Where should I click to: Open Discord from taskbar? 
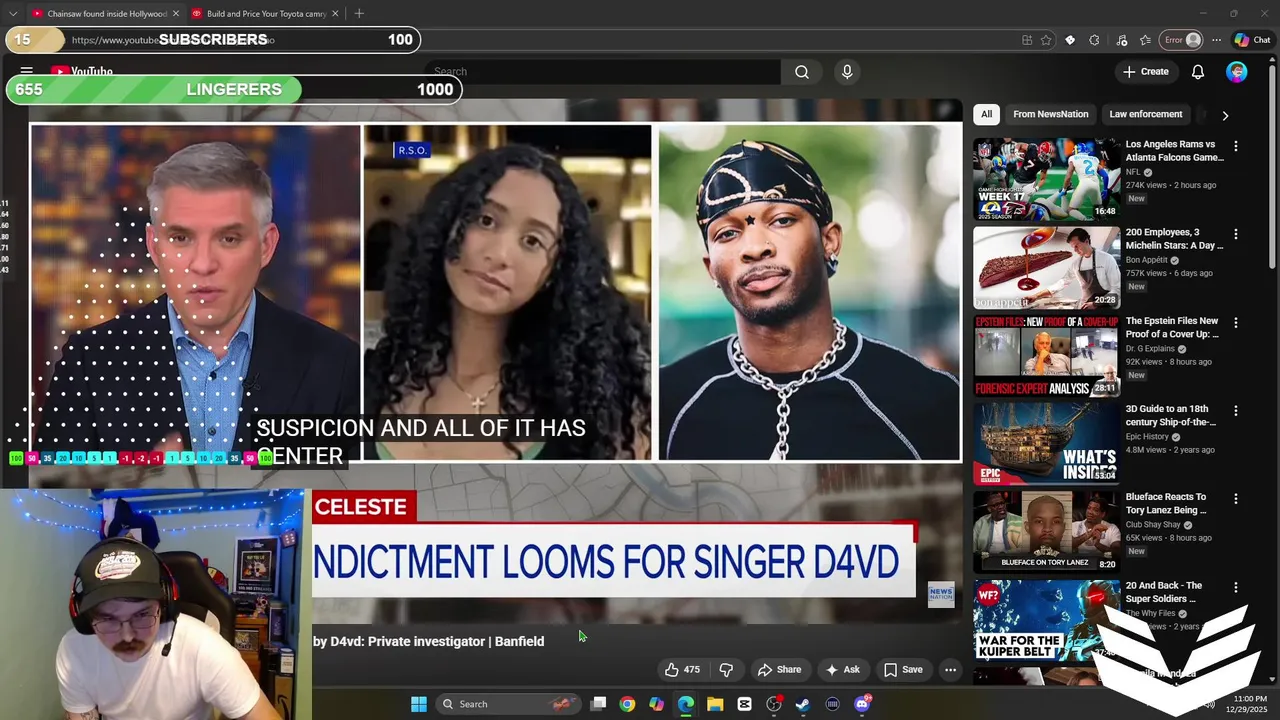[x=862, y=704]
